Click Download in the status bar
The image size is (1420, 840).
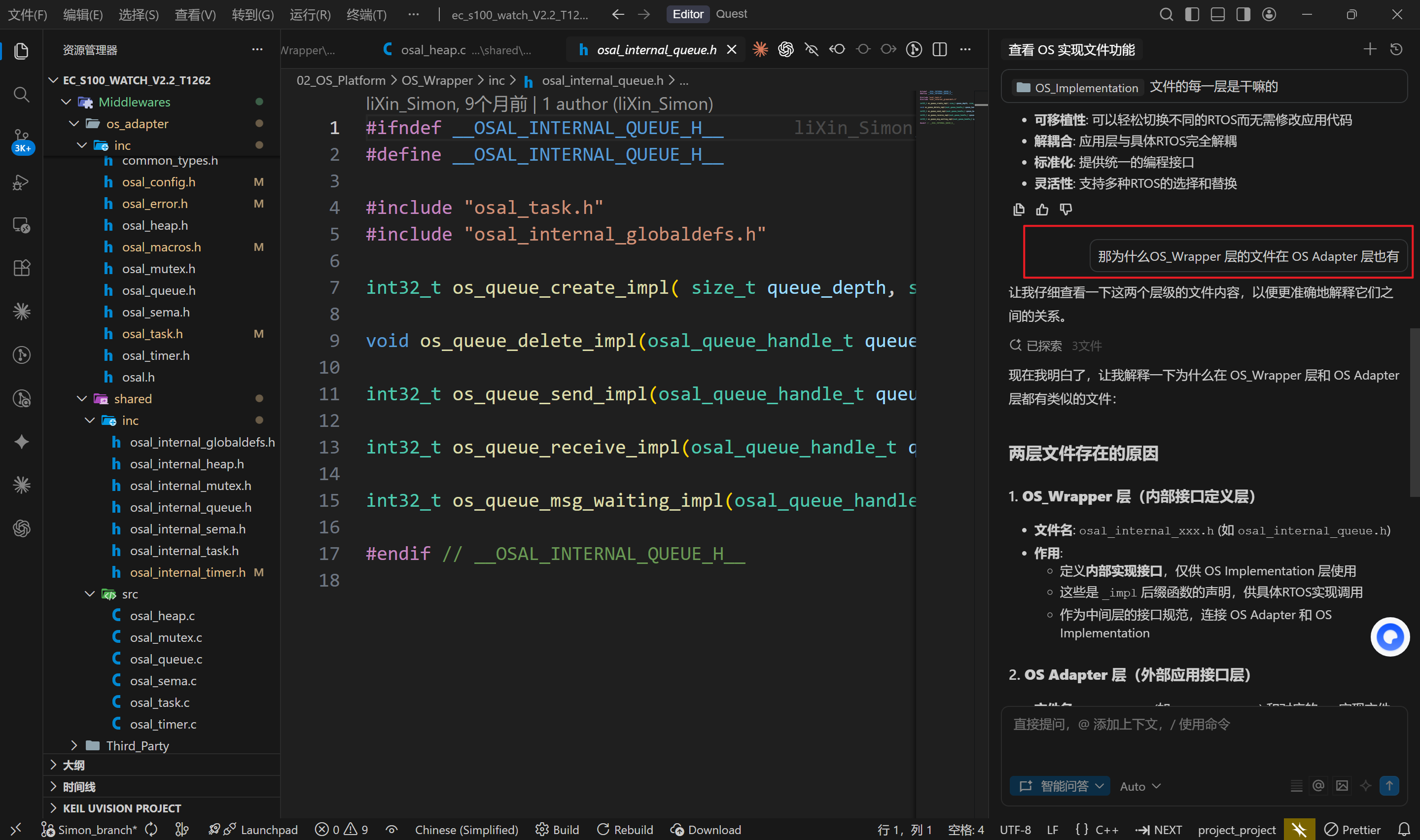click(x=706, y=830)
